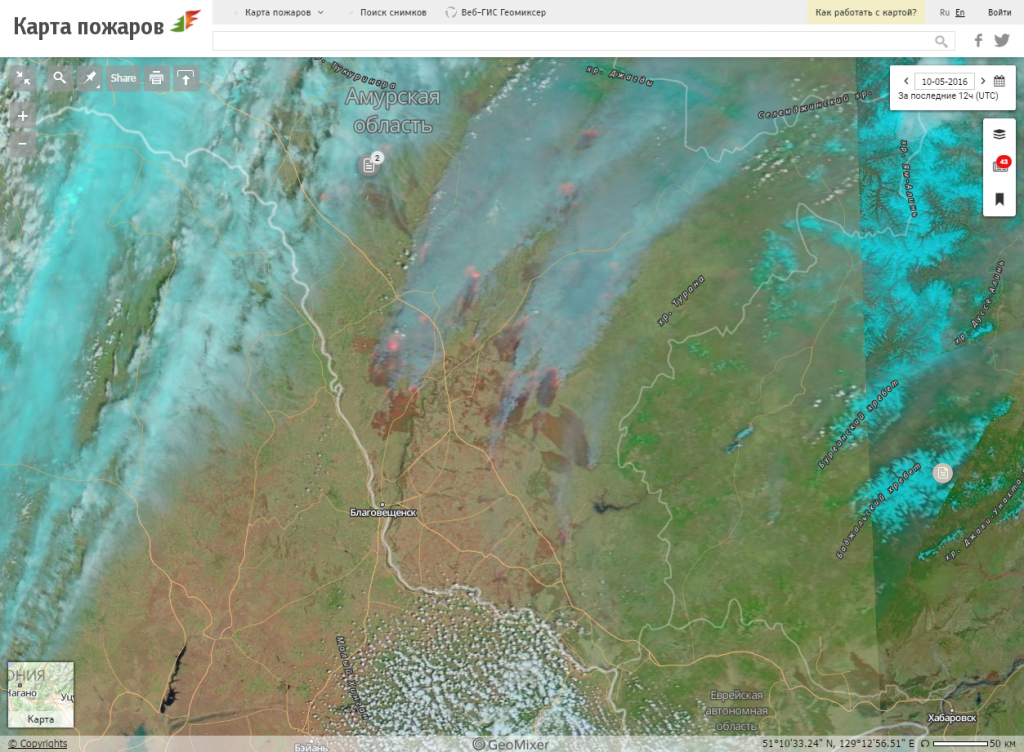Screen dimensions: 1024x752
Task: Switch language to Ru
Action: pyautogui.click(x=944, y=12)
